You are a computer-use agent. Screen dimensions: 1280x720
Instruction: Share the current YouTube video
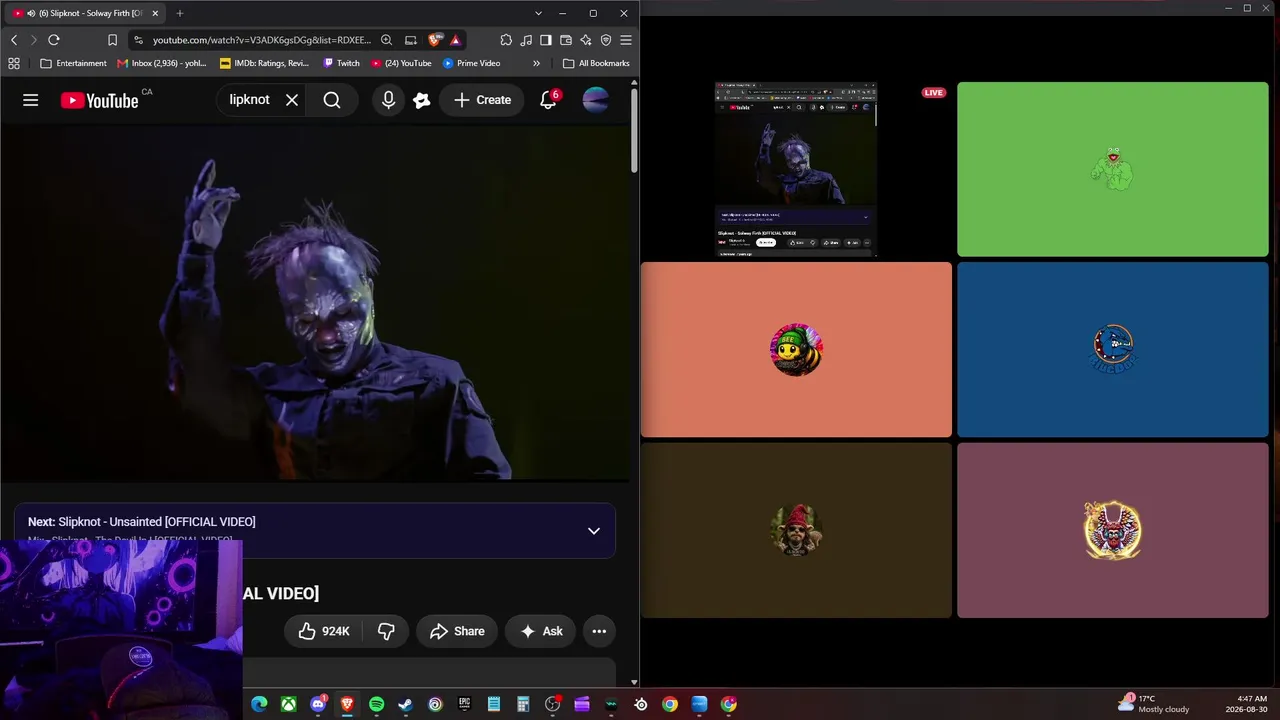point(457,631)
